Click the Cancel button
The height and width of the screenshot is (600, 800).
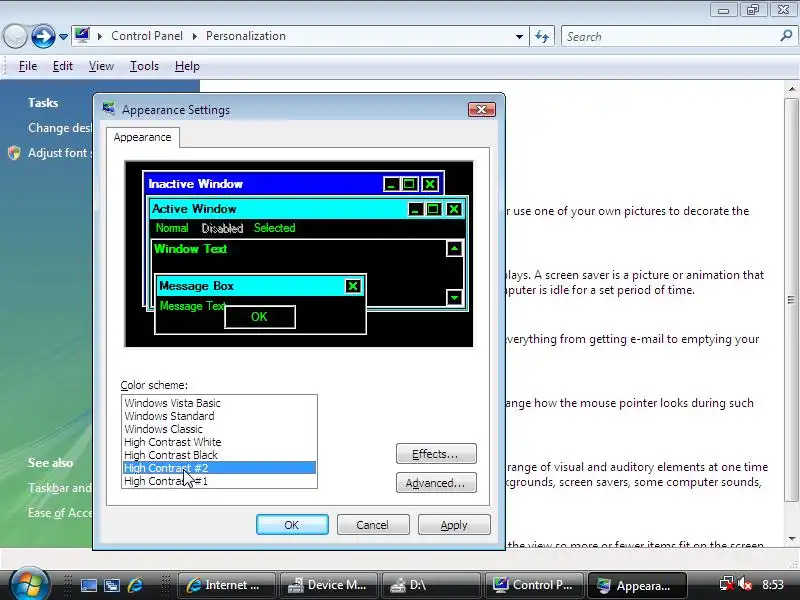[x=373, y=525]
